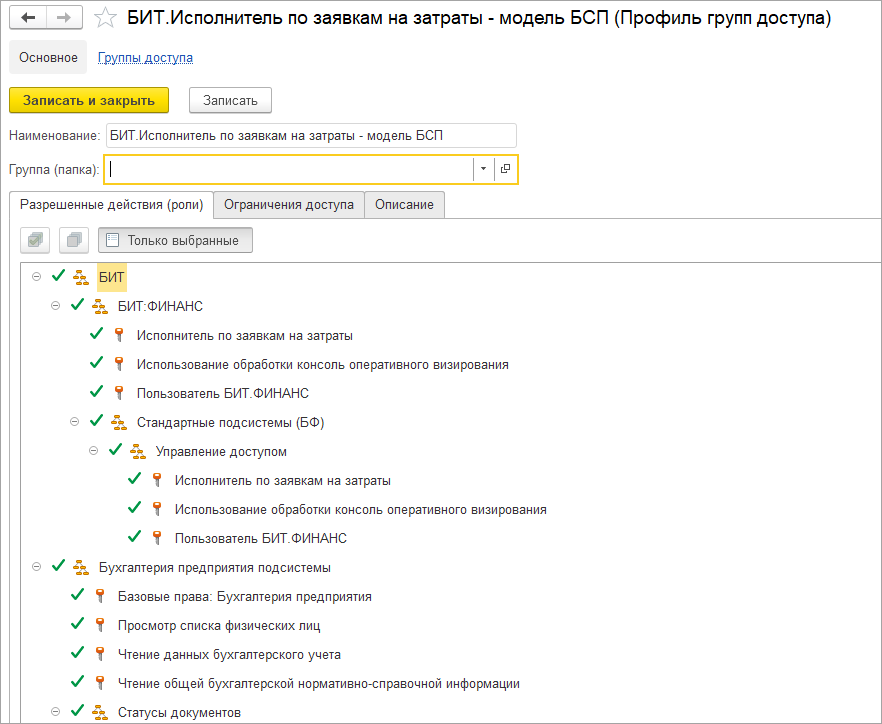Collapse the БИТ tree node
The height and width of the screenshot is (724, 882).
coord(37,277)
